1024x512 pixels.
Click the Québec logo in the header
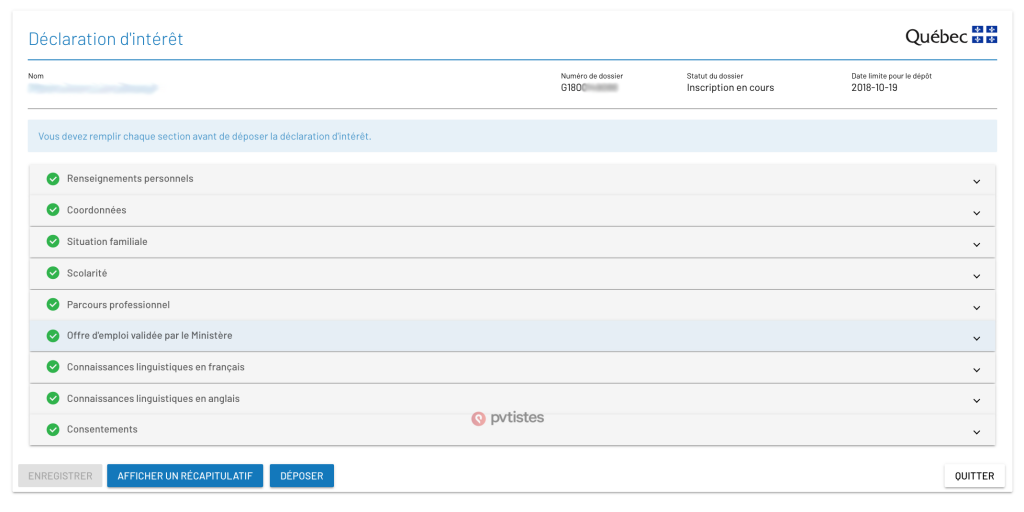coord(951,36)
